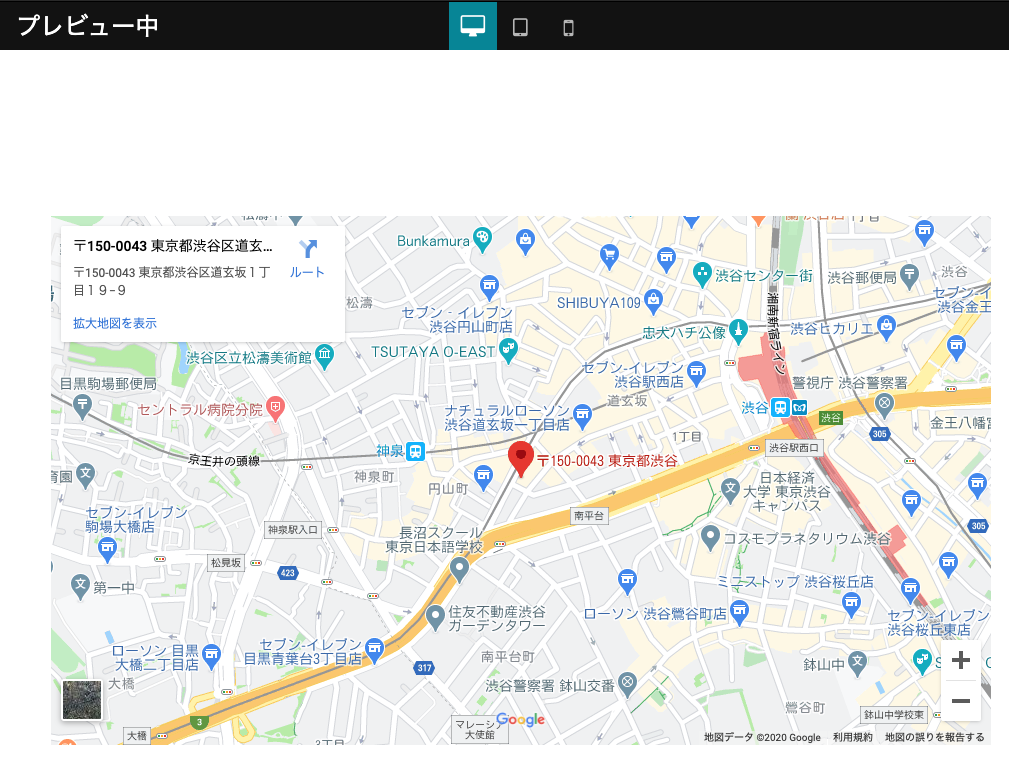Click 第一中 school marker
1009x761 pixels.
pos(80,585)
